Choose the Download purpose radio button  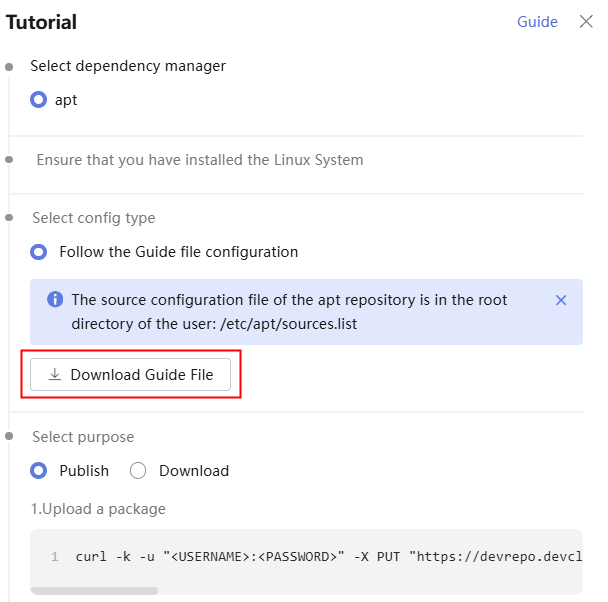coord(138,471)
